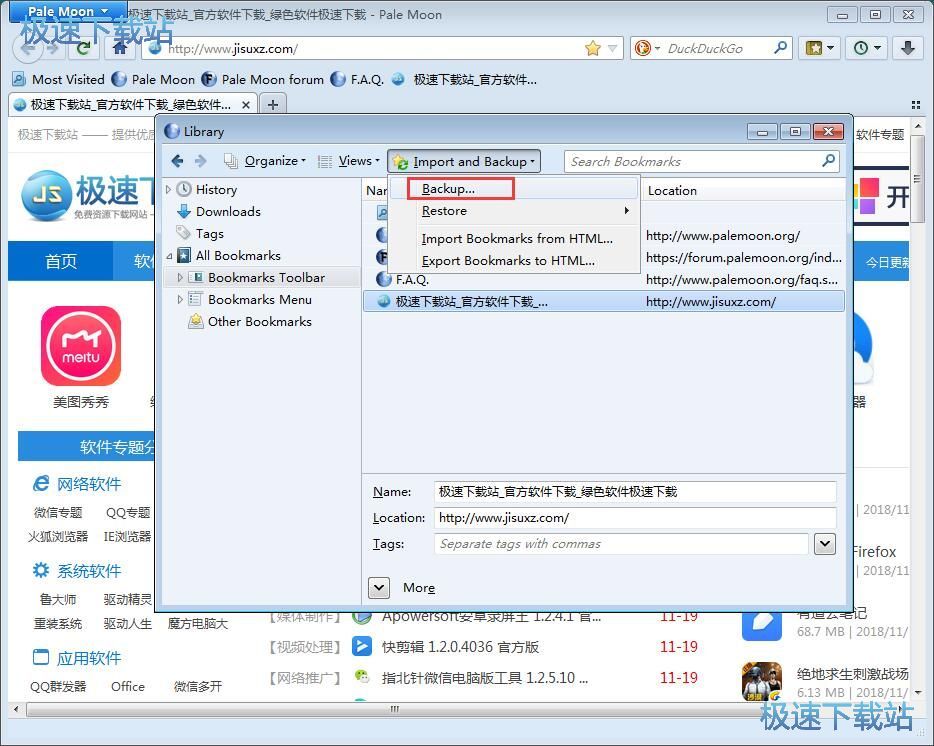Open the Pale Moon forum bookmark
The image size is (934, 746).
tap(263, 79)
